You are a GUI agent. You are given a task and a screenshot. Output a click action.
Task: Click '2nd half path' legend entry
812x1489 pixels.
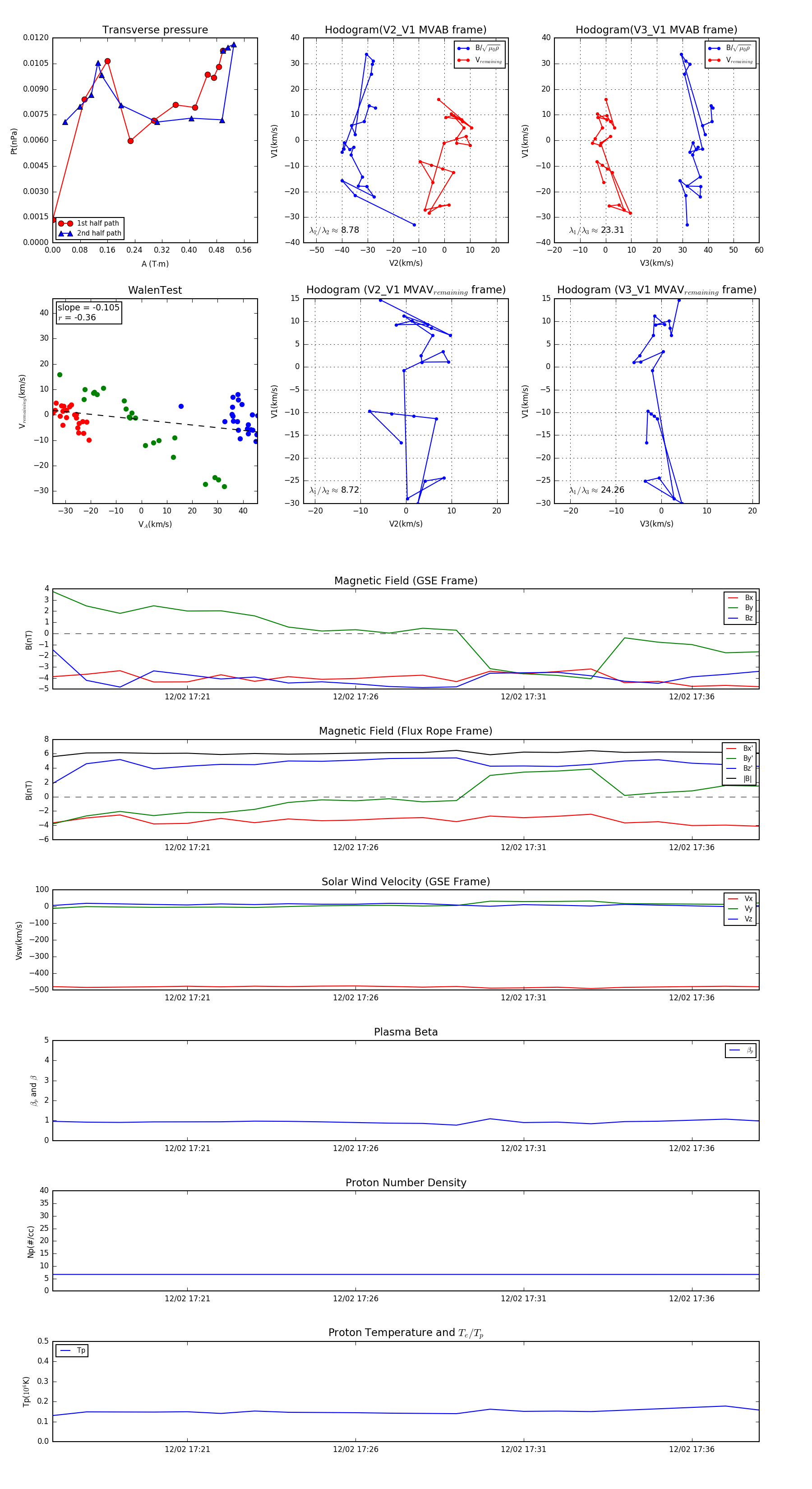[90, 234]
